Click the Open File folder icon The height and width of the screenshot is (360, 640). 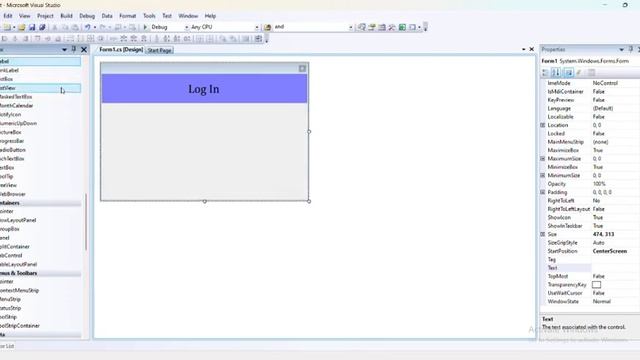[x=22, y=27]
